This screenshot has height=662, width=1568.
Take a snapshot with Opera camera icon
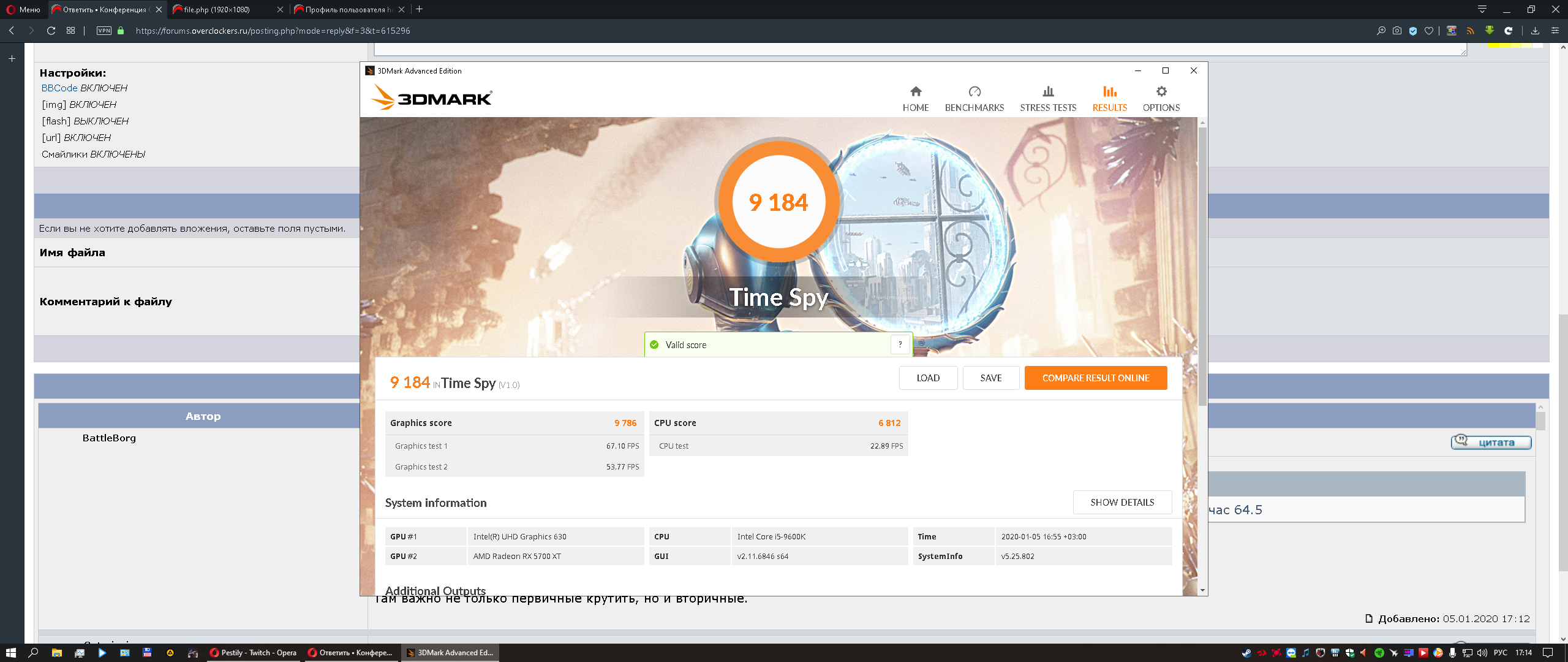point(1397,31)
